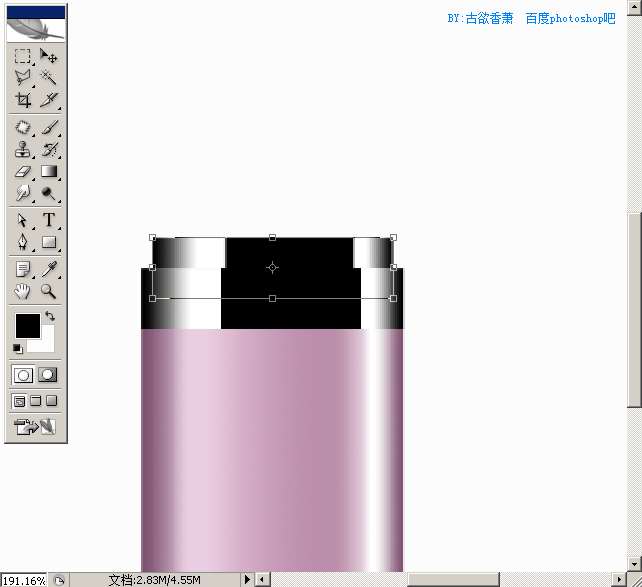Select the Hand tool
642x587 pixels.
[22, 291]
